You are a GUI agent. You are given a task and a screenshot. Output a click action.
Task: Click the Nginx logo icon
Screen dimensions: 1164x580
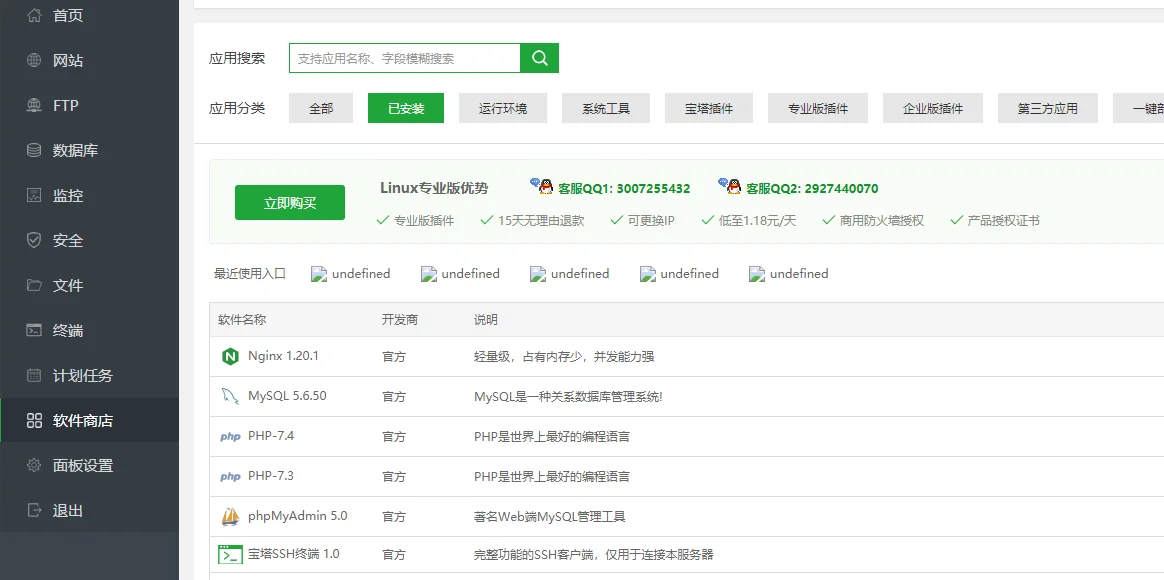[x=230, y=356]
